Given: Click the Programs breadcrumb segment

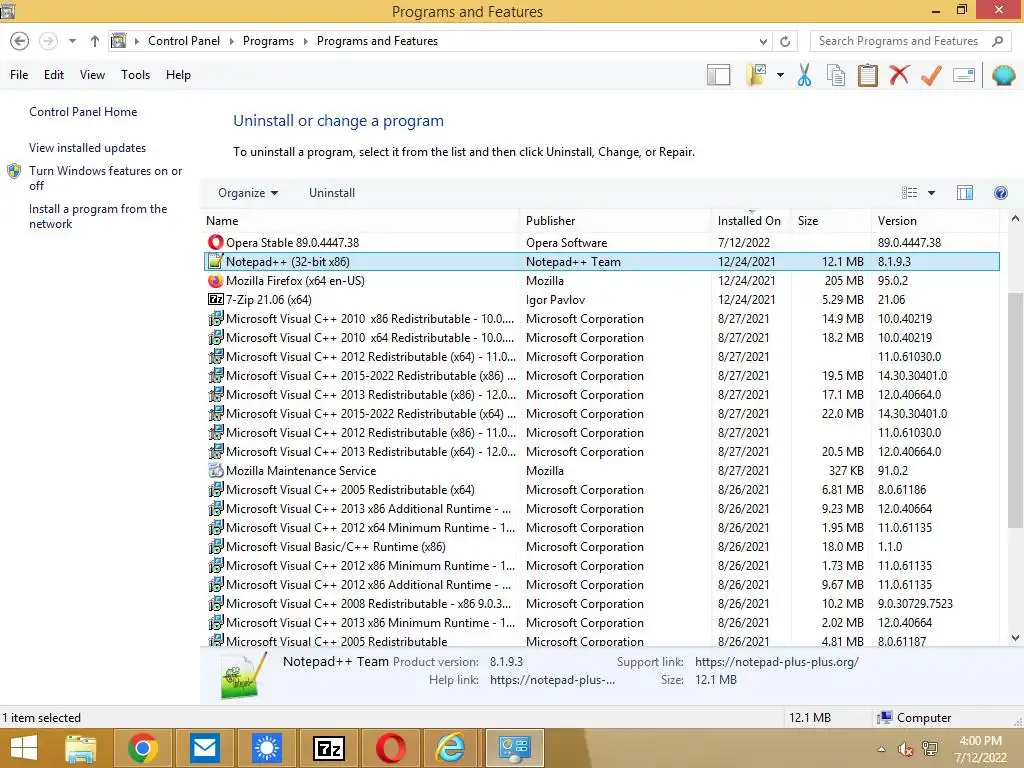Looking at the screenshot, I should pyautogui.click(x=268, y=41).
